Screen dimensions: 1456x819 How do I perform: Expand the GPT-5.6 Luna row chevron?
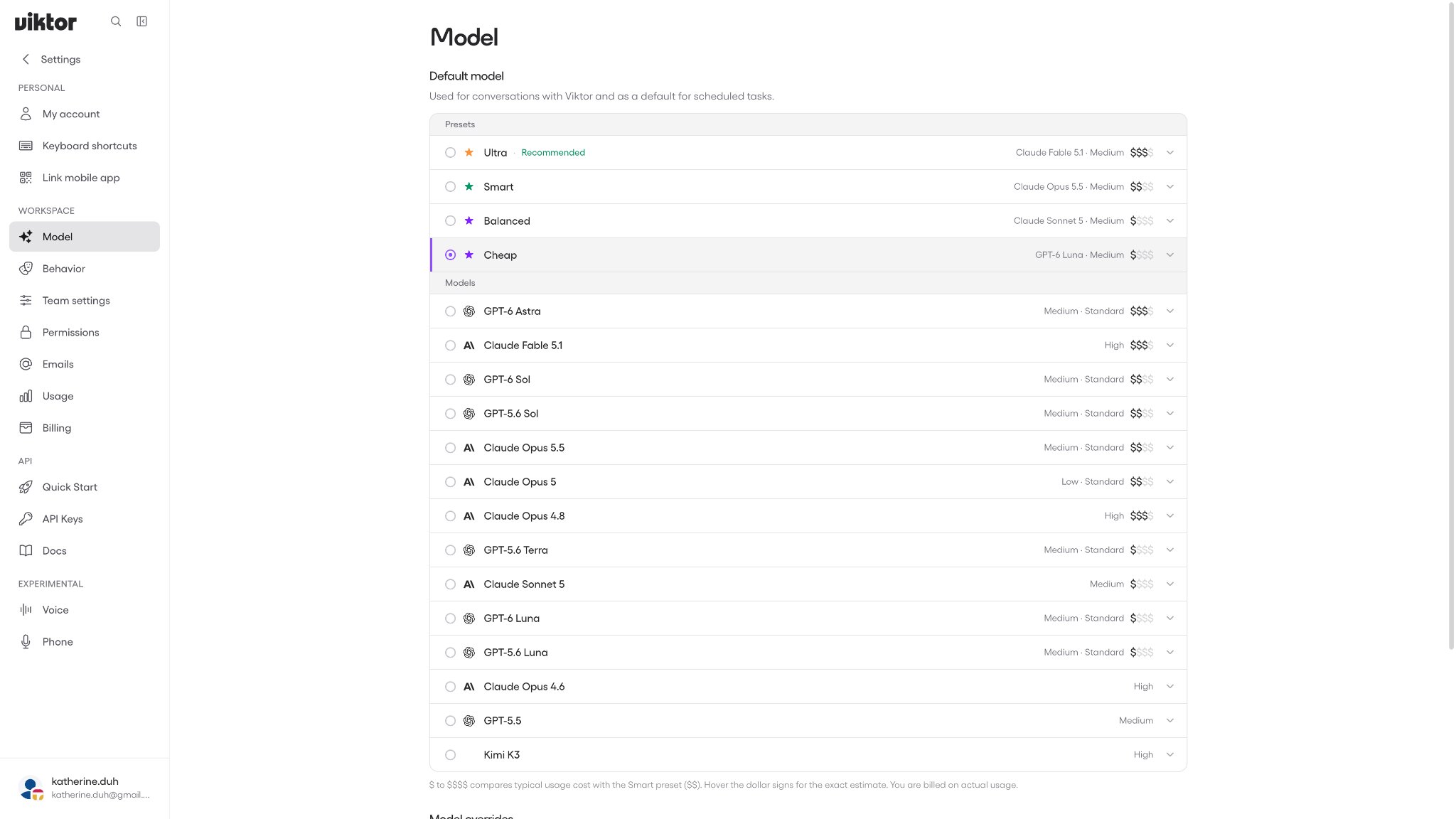pyautogui.click(x=1170, y=653)
